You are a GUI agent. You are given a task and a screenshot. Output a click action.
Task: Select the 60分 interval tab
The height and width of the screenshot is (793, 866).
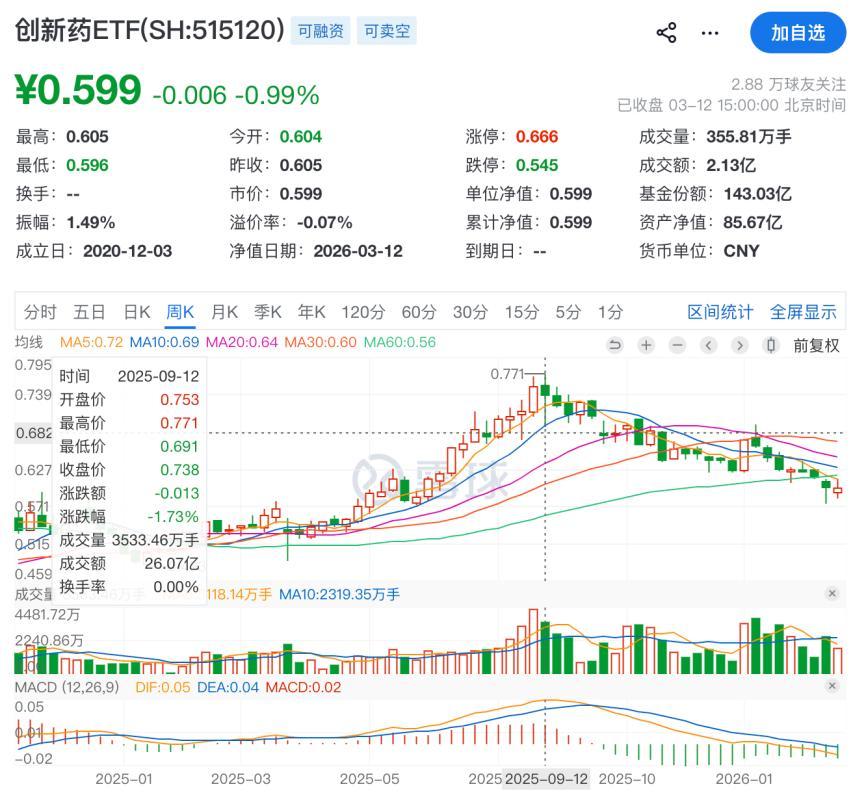click(418, 312)
